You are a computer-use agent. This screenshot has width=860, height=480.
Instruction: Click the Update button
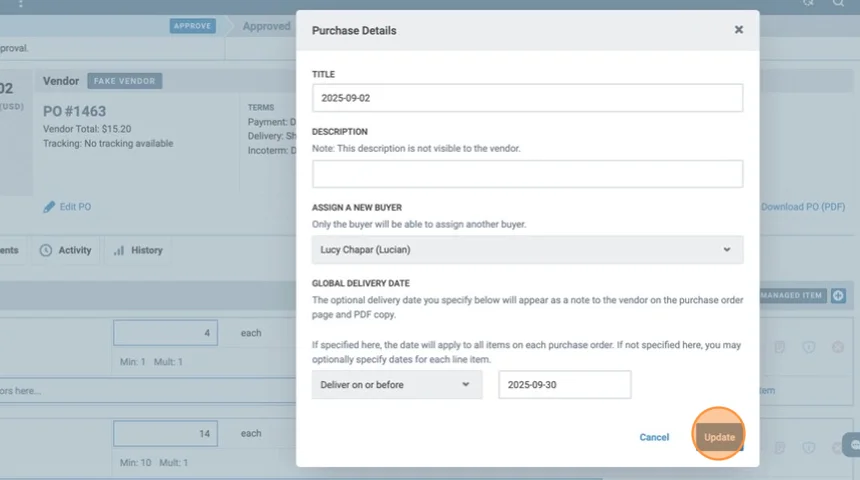(719, 437)
